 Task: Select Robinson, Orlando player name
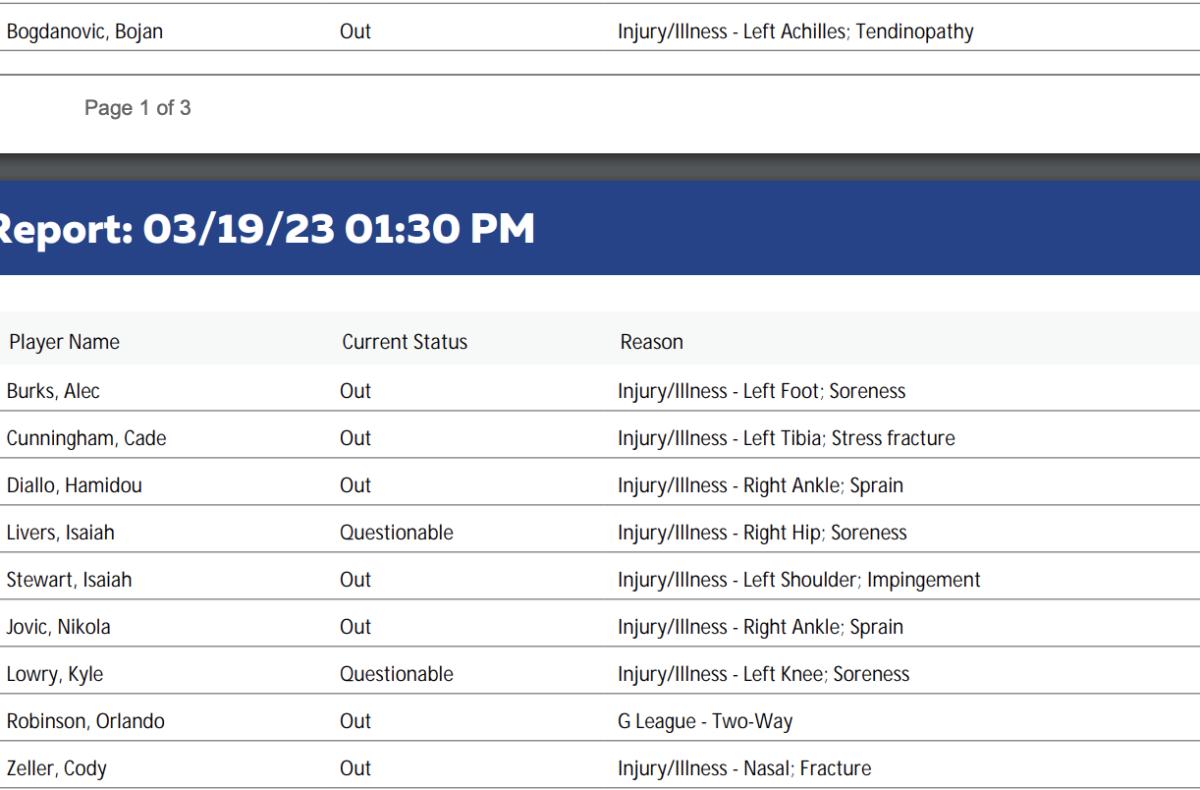(x=85, y=721)
